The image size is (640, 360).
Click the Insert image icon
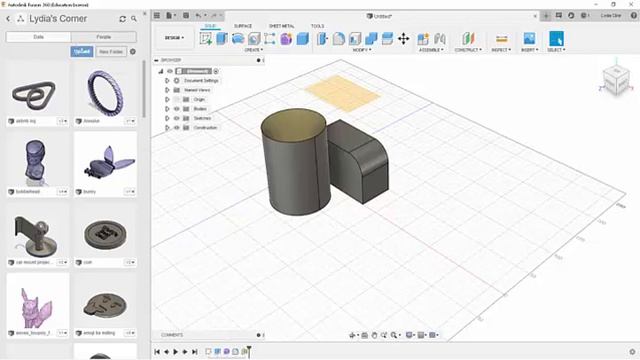529,39
